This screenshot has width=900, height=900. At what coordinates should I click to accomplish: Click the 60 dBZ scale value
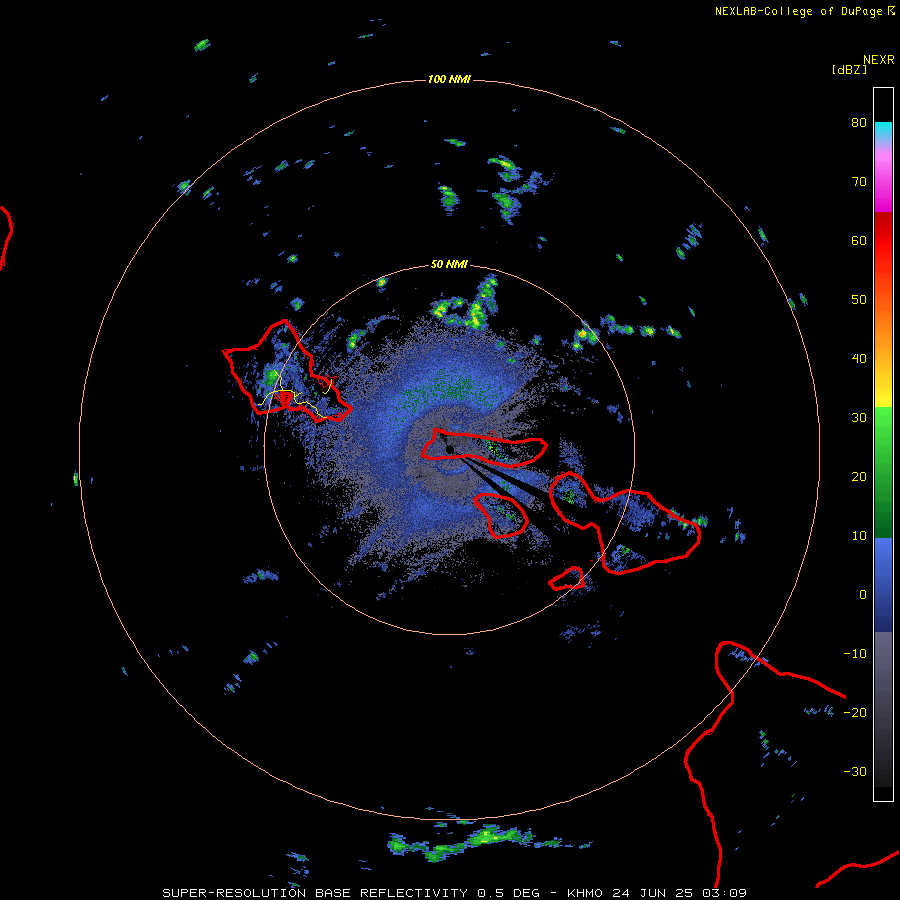859,241
